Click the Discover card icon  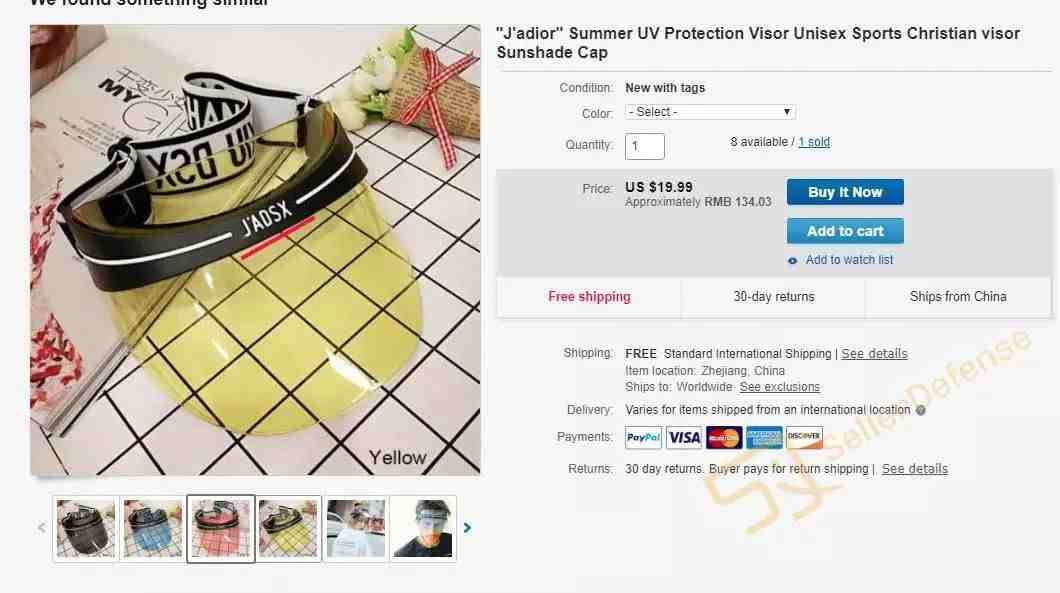point(804,437)
